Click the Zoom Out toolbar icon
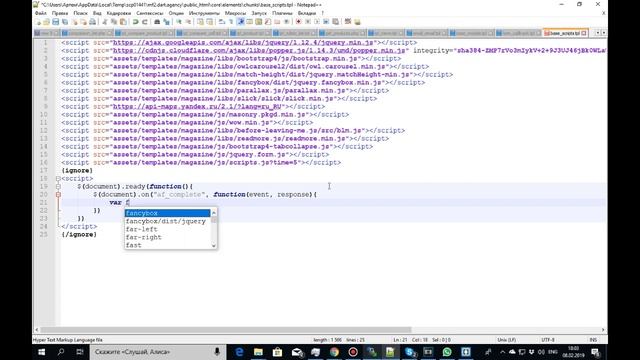The image size is (640, 360). pyautogui.click(x=189, y=22)
